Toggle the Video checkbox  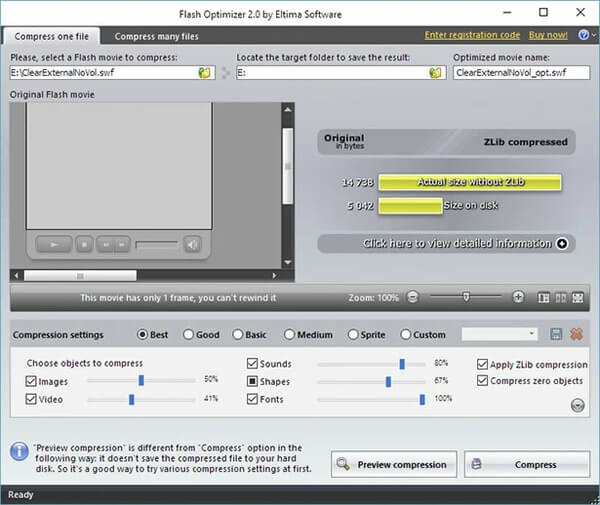pos(31,399)
